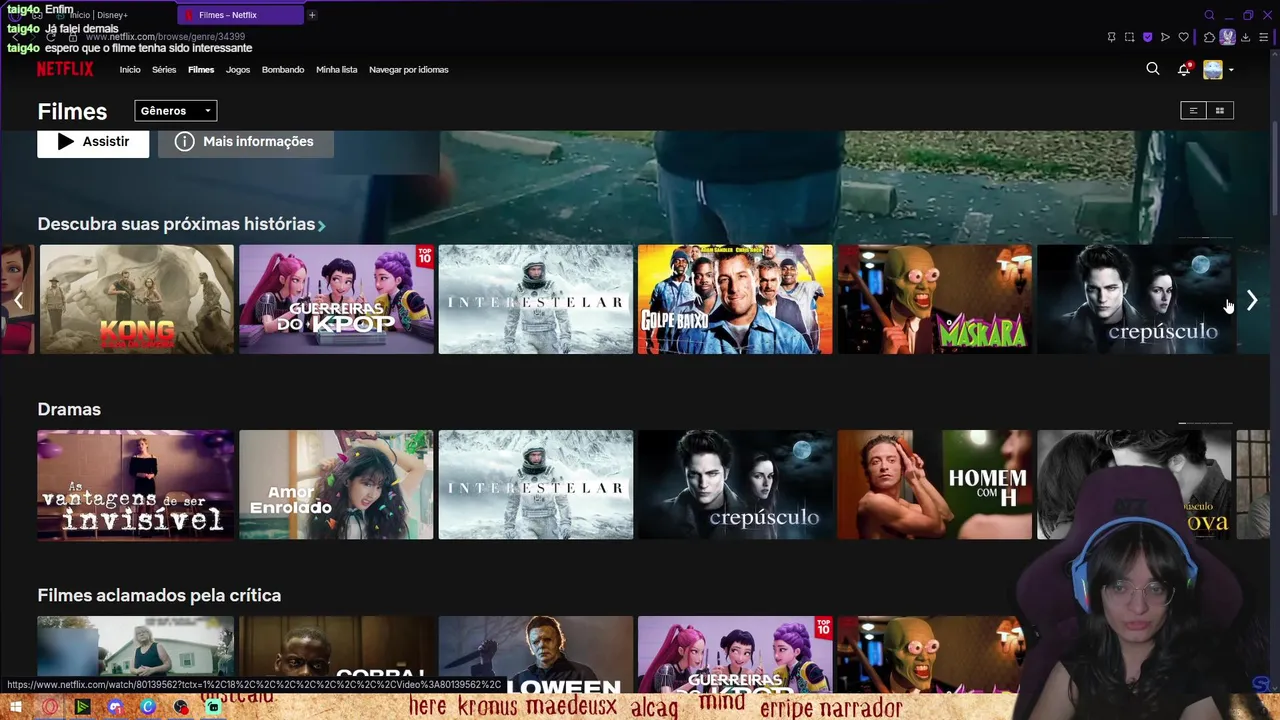This screenshot has width=1280, height=720.
Task: Click the Netflix logo
Action: tap(65, 69)
